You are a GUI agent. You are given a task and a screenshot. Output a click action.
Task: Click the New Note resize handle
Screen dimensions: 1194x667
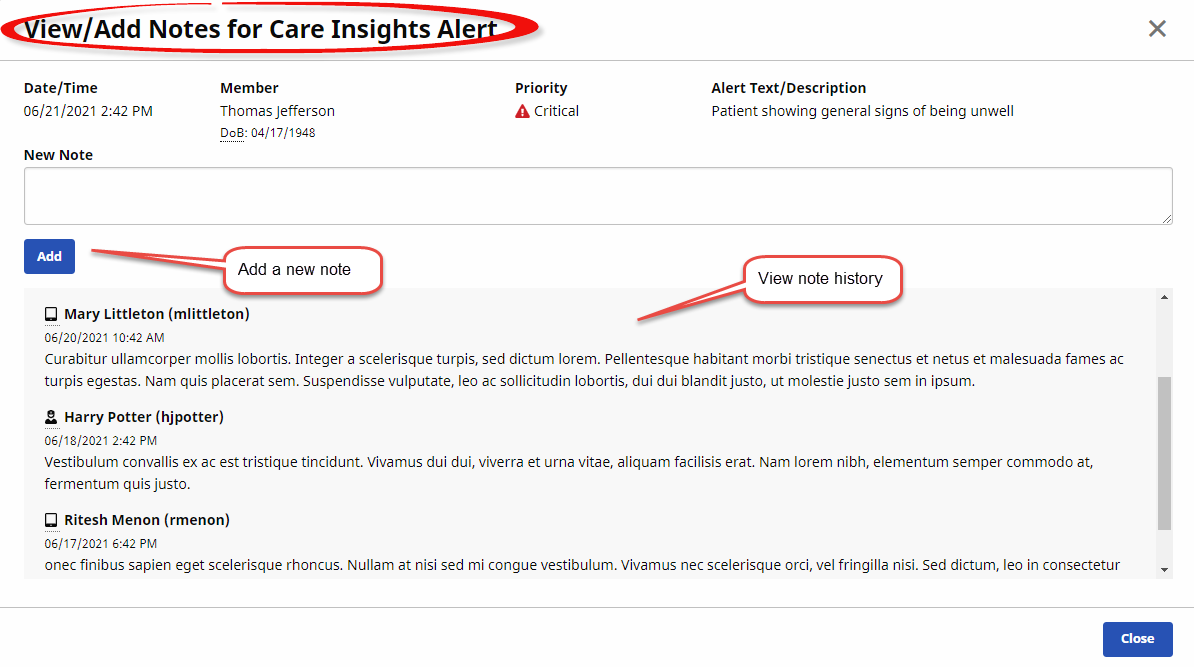pyautogui.click(x=1166, y=218)
